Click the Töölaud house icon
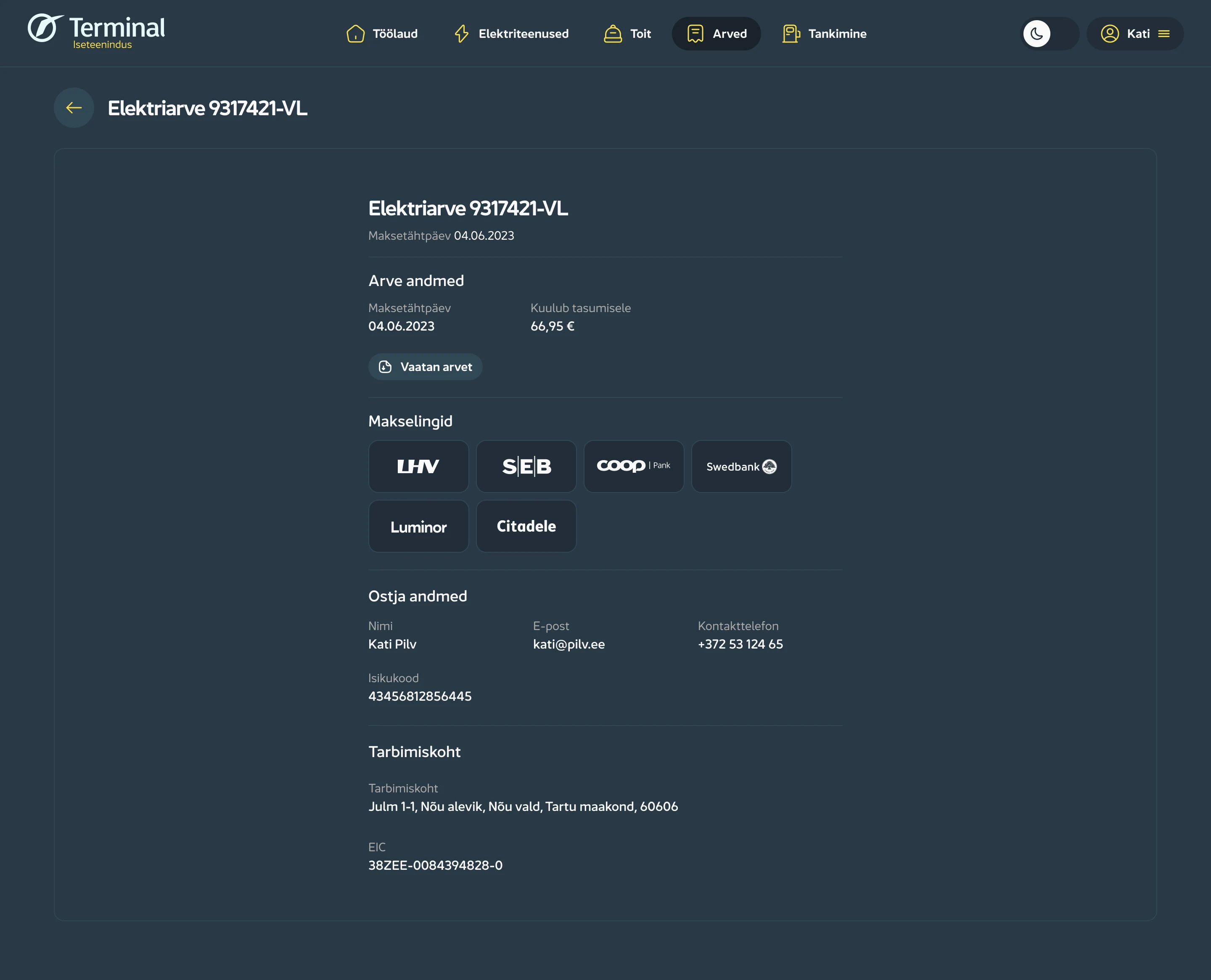 point(355,34)
